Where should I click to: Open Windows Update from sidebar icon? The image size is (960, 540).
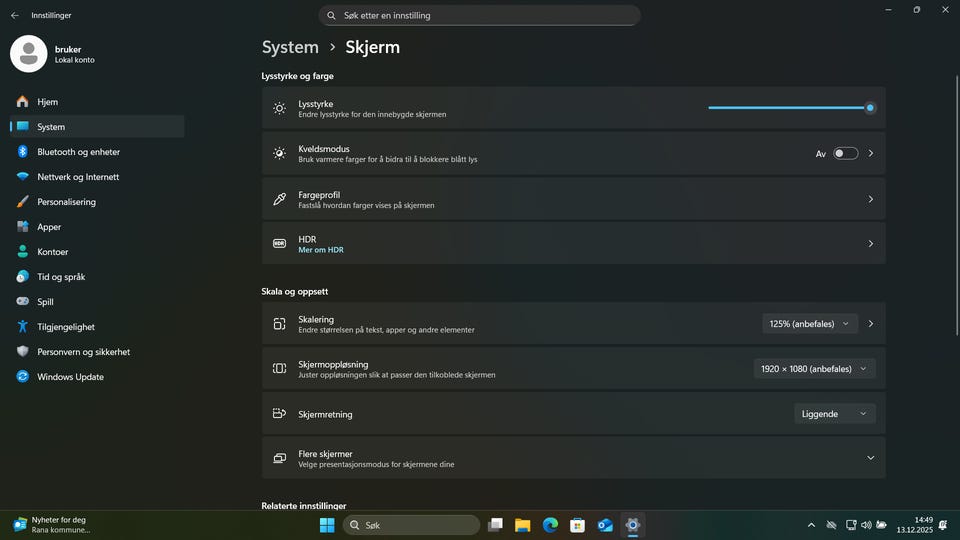pyautogui.click(x=22, y=377)
